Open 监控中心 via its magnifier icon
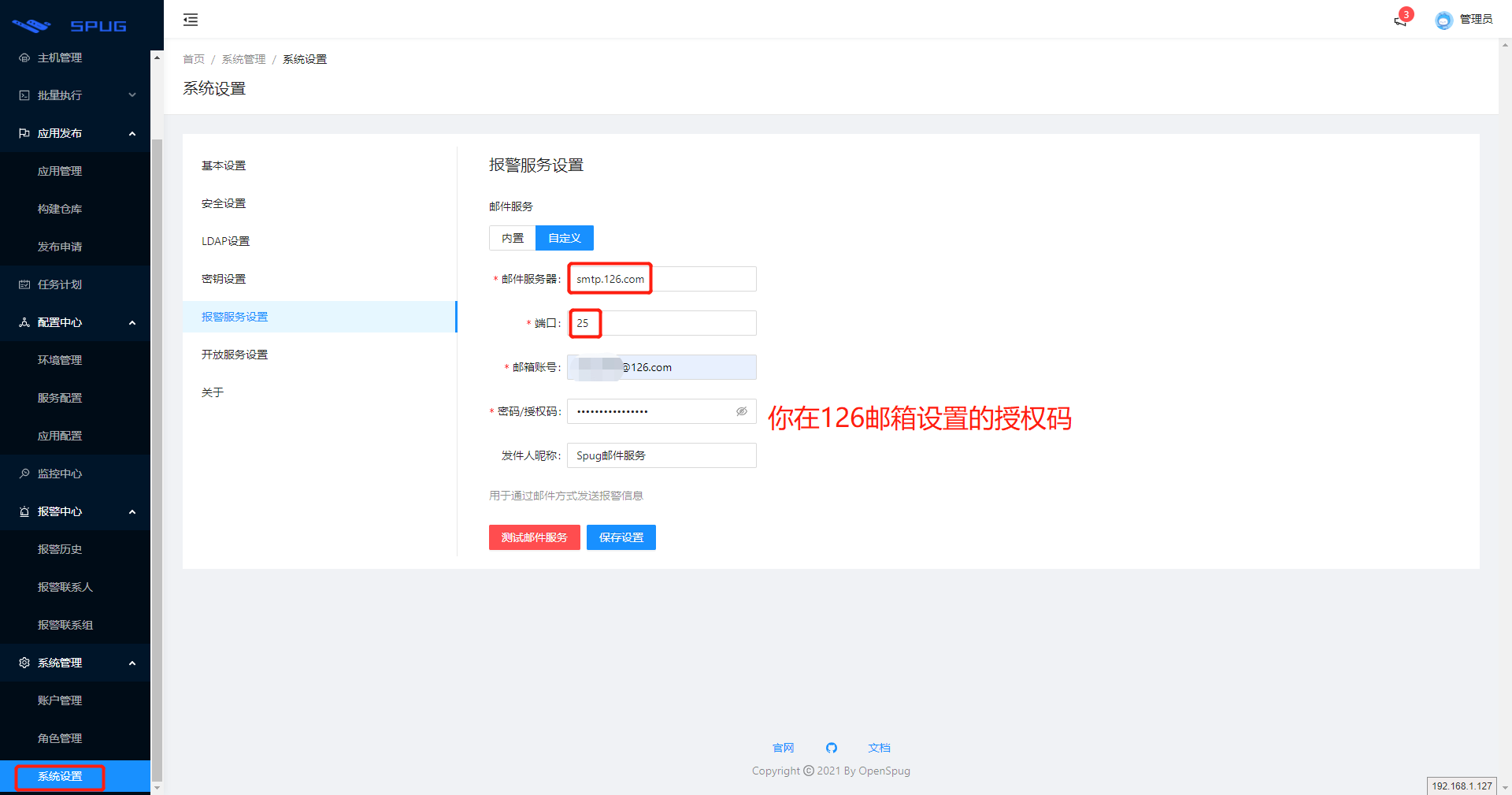1512x795 pixels. [23, 474]
